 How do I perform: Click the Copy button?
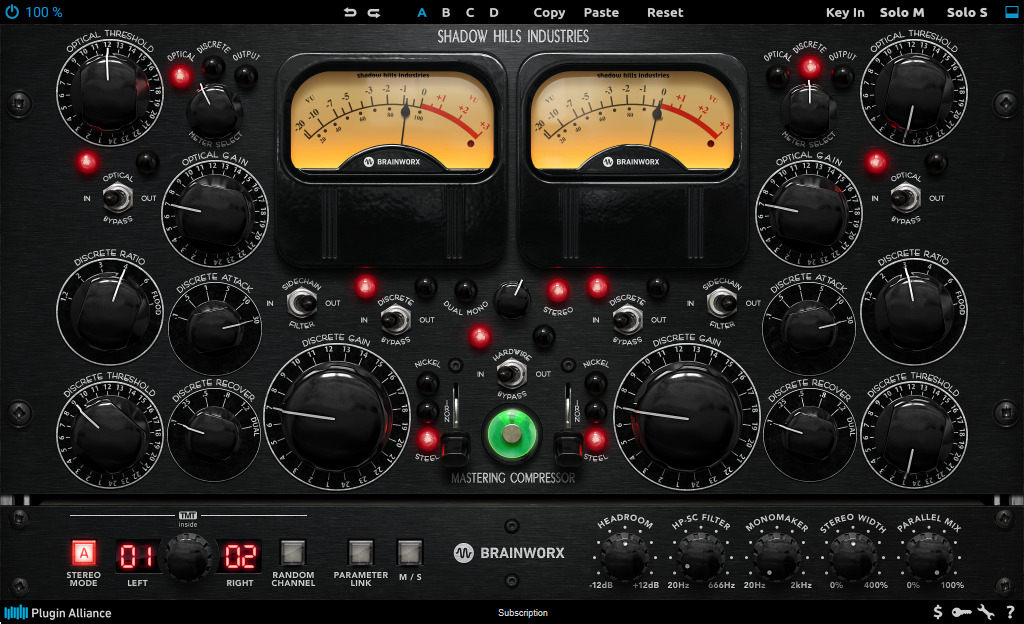pos(549,12)
